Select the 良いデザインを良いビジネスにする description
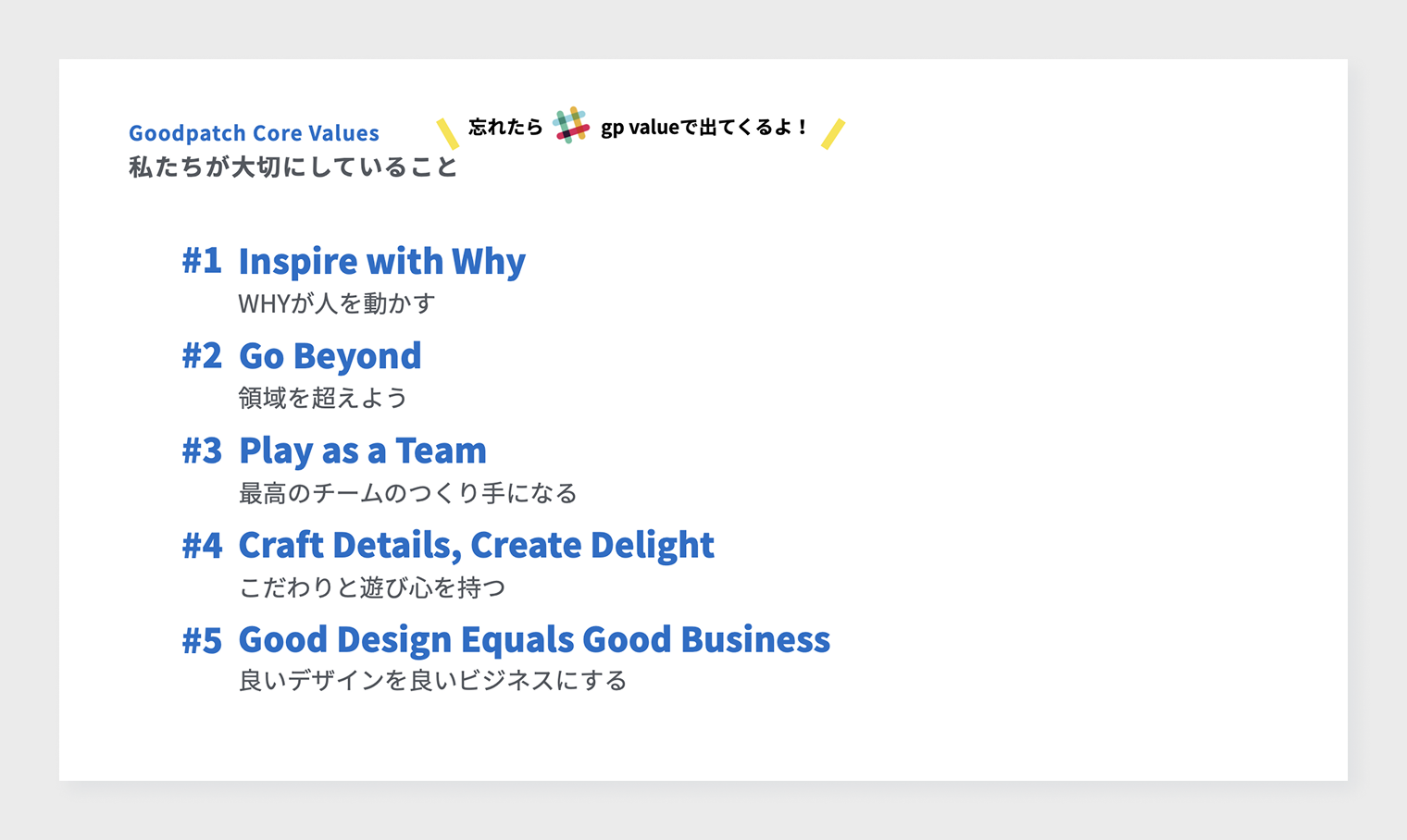 point(432,681)
